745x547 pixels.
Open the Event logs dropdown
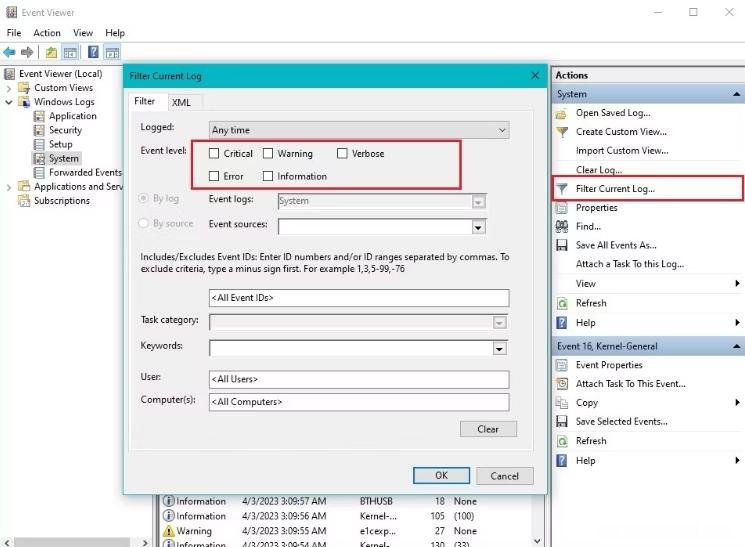[x=478, y=202]
